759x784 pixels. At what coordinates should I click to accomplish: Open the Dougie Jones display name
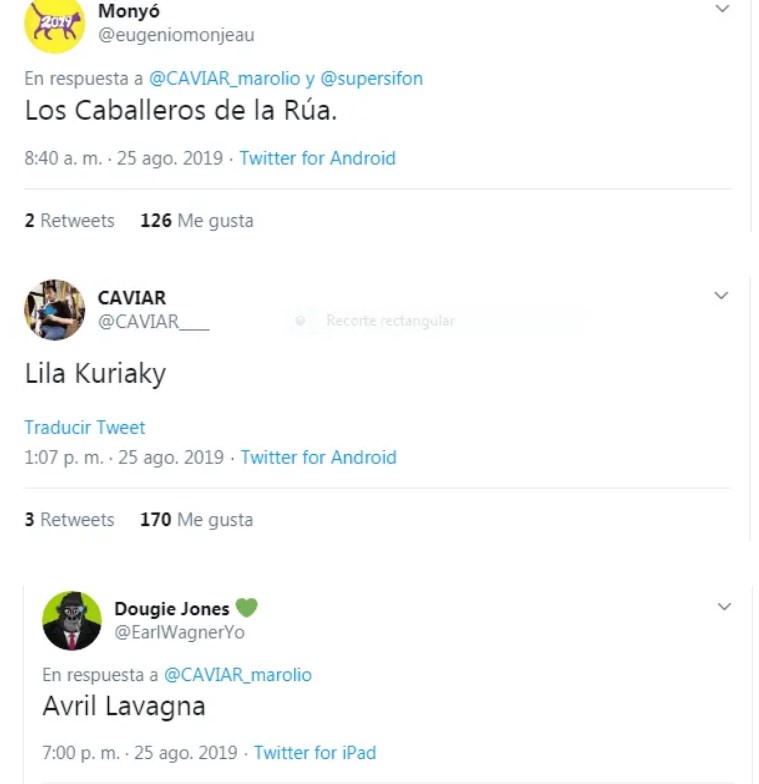point(172,608)
